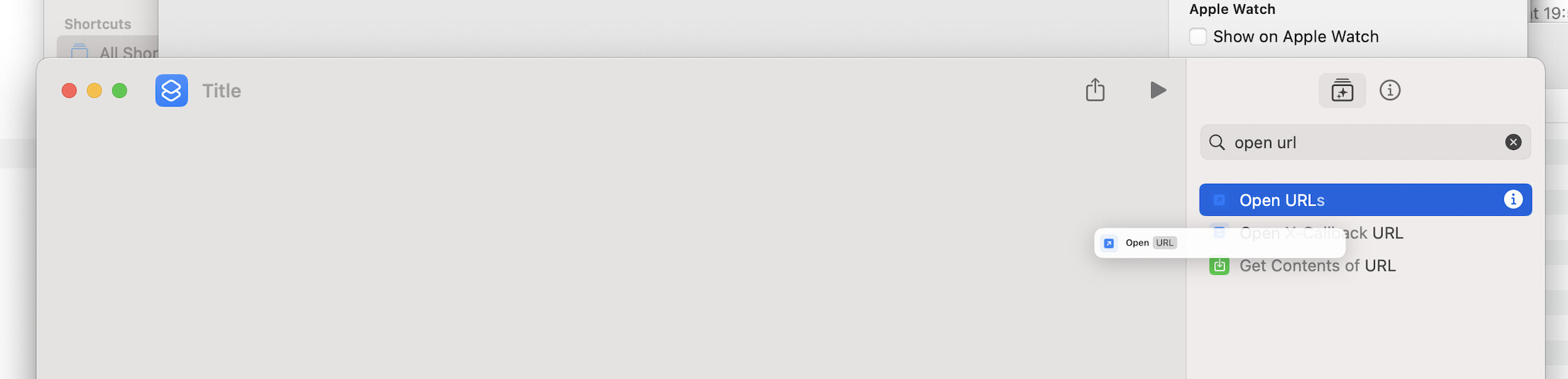Show info for the Open URLs action
Screen dimensions: 1568x379
[1513, 200]
